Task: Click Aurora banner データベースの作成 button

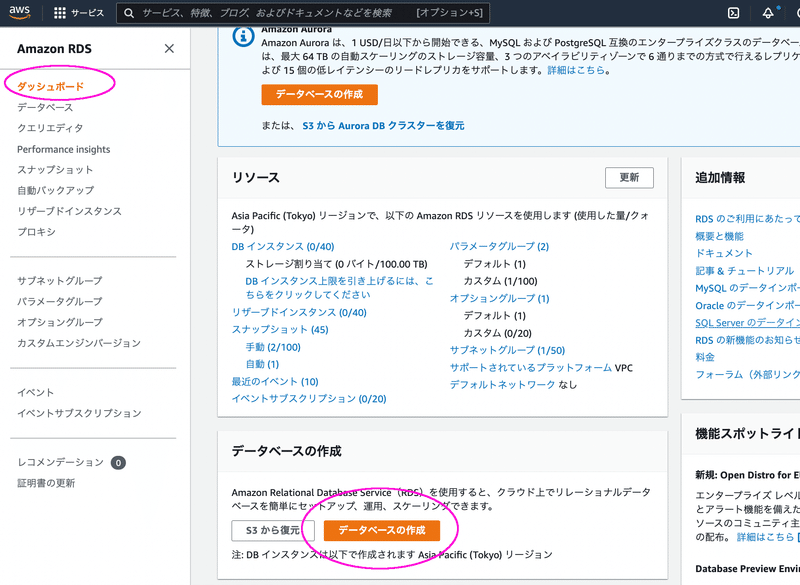Action: click(319, 94)
